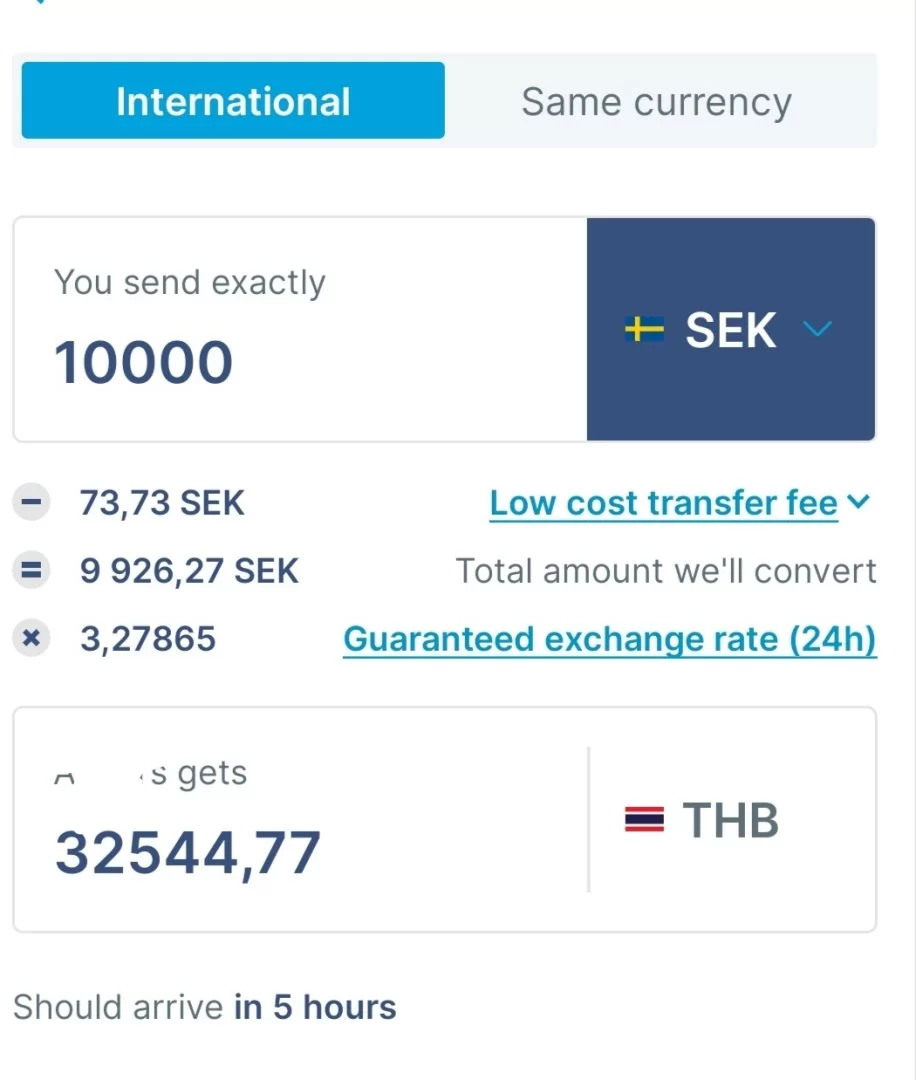The height and width of the screenshot is (1080, 916).
Task: Click the THB currency label
Action: tap(730, 821)
